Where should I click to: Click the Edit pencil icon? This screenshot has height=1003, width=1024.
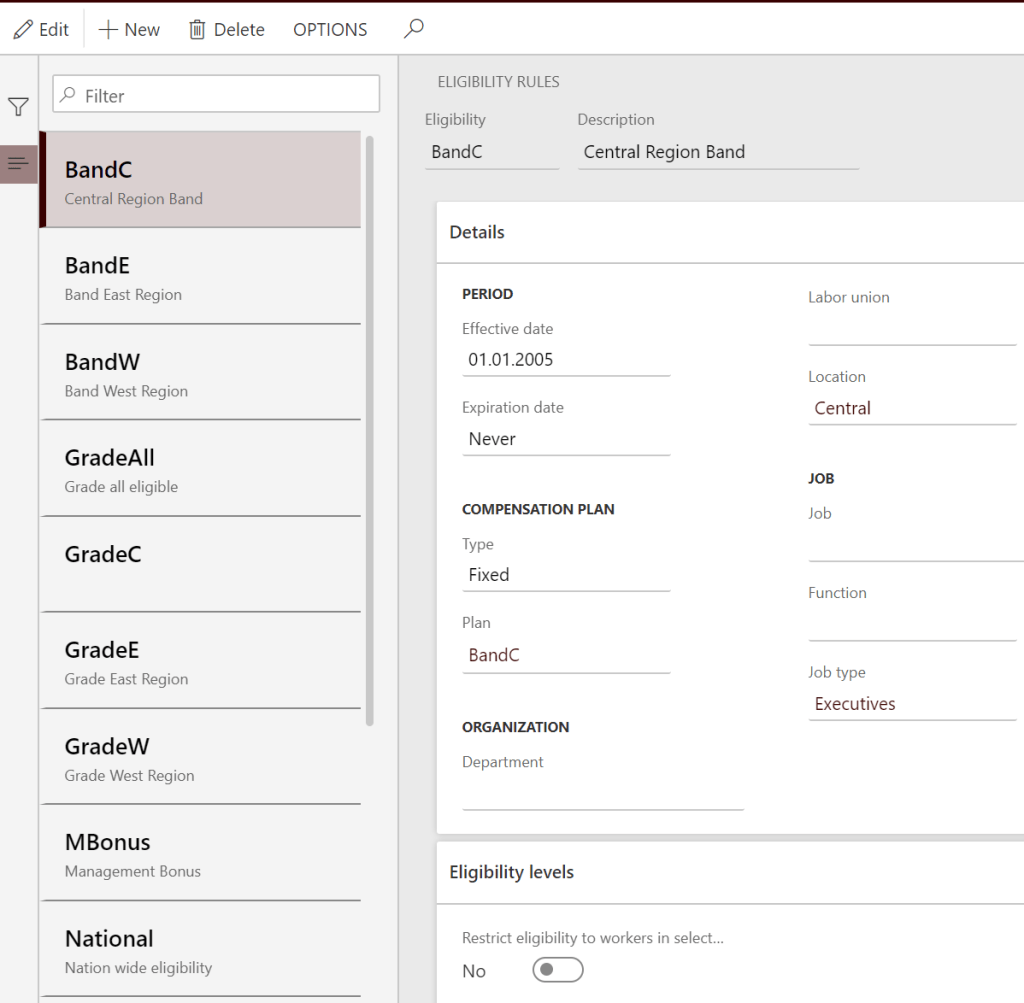(23, 30)
